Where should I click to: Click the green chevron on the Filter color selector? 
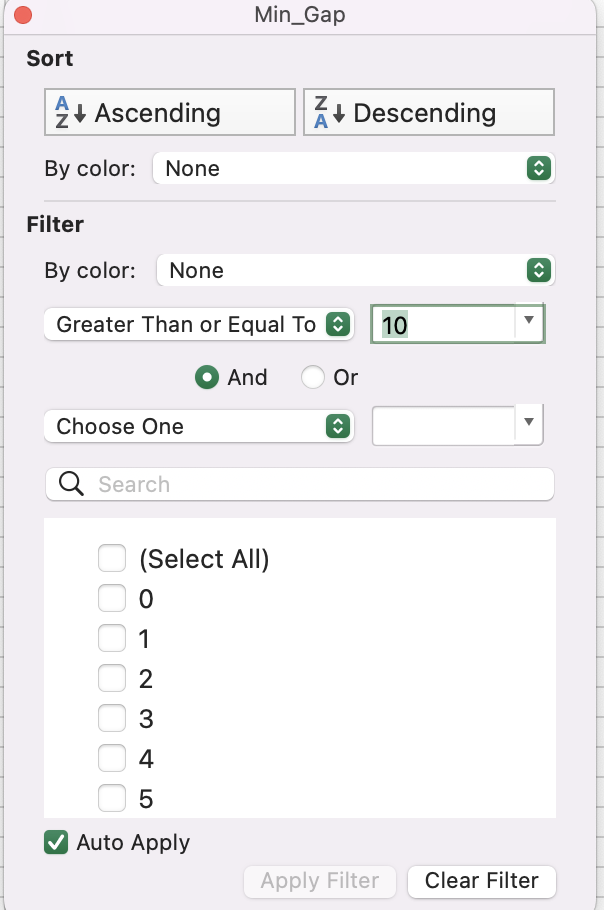[538, 270]
